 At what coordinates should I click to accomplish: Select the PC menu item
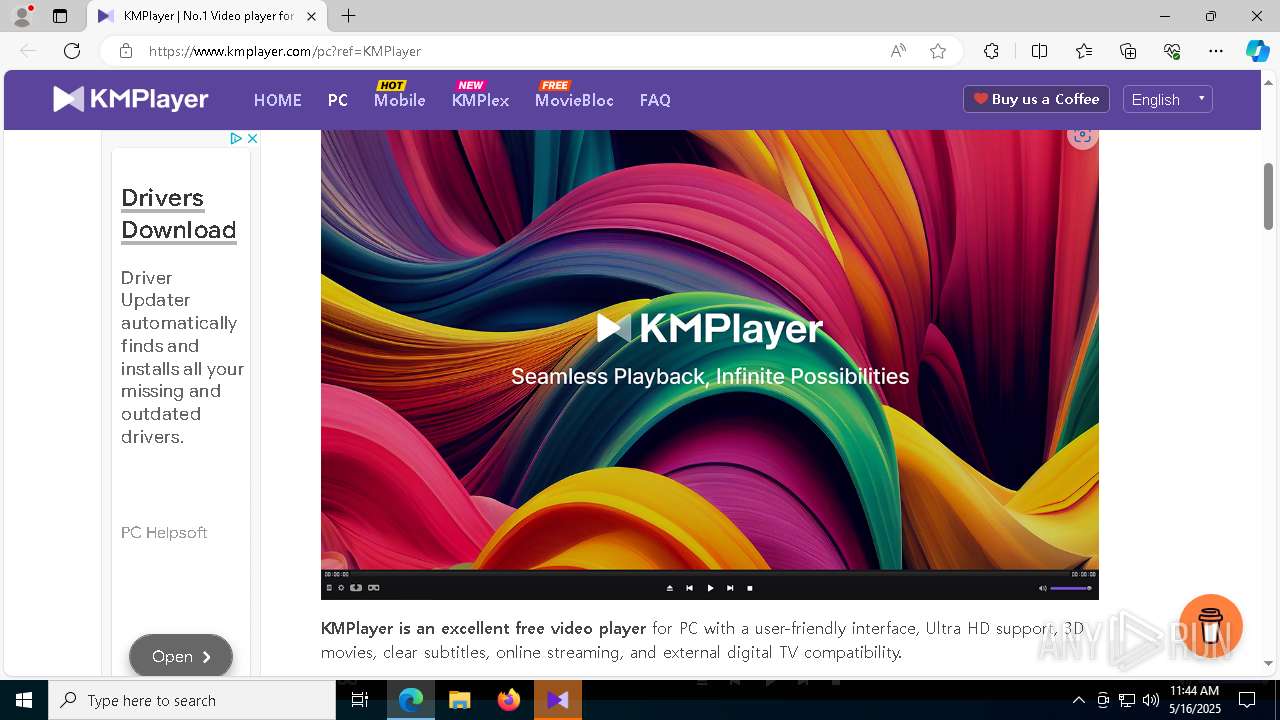click(338, 100)
